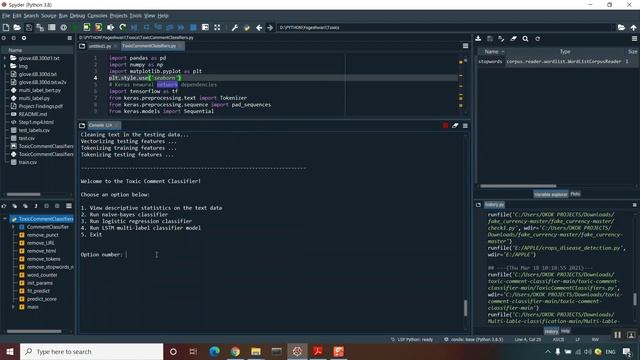Go to remove_punct in outline
The width and height of the screenshot is (640, 360).
(42, 235)
